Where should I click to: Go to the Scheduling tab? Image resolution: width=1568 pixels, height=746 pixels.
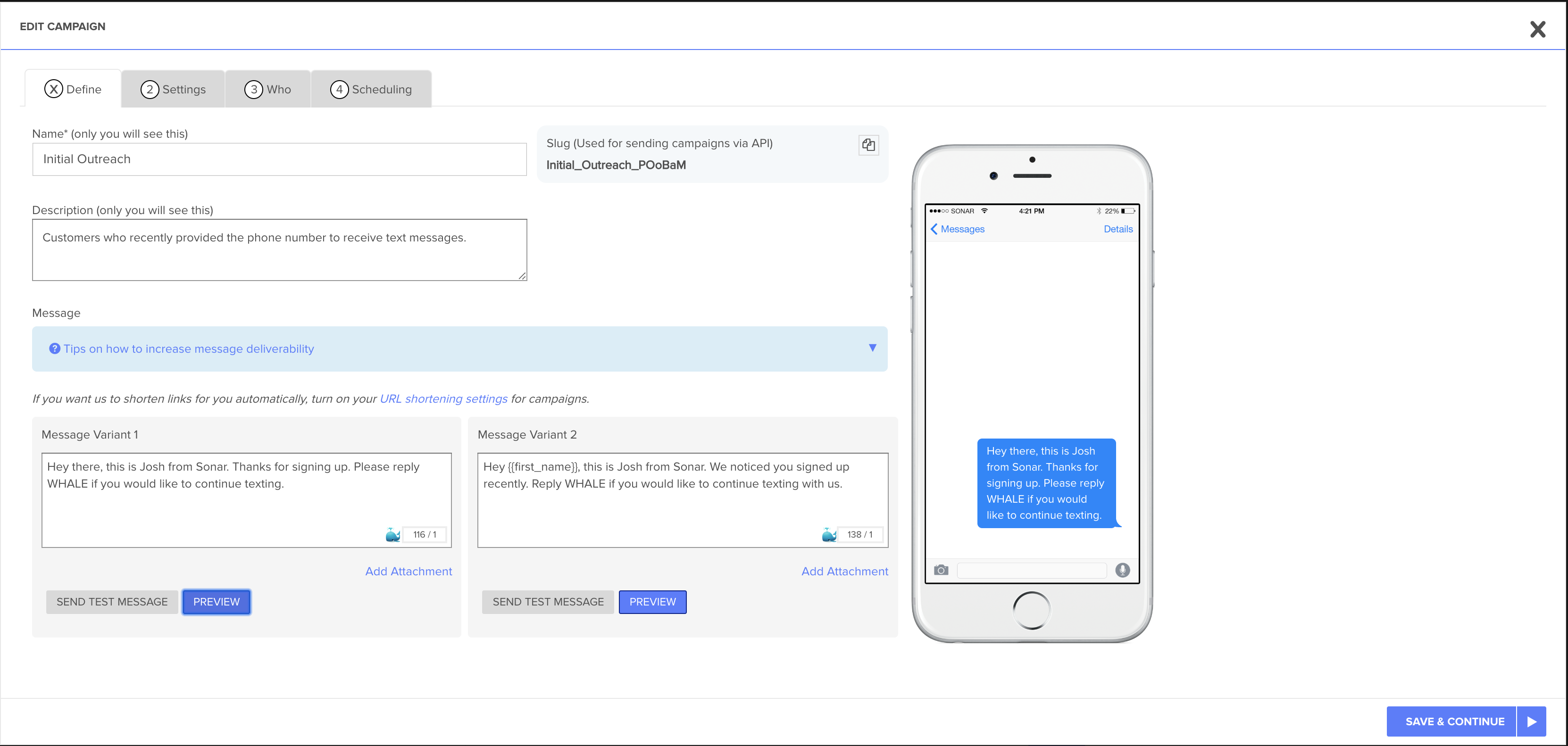tap(371, 90)
